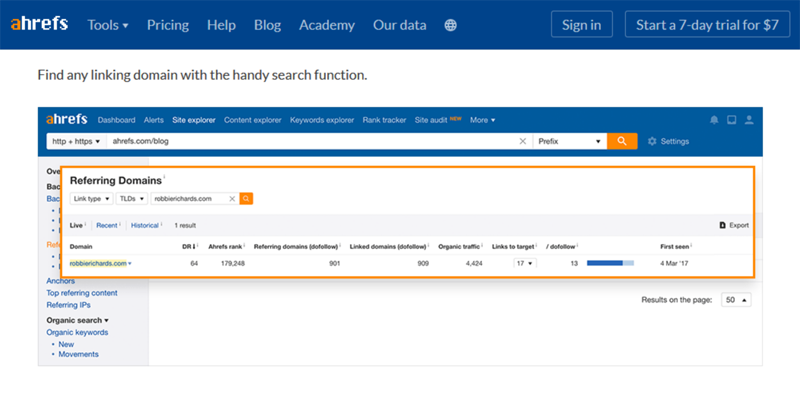Select Site explorer in app navigation
Viewport: 800px width, 397px height.
coord(194,120)
